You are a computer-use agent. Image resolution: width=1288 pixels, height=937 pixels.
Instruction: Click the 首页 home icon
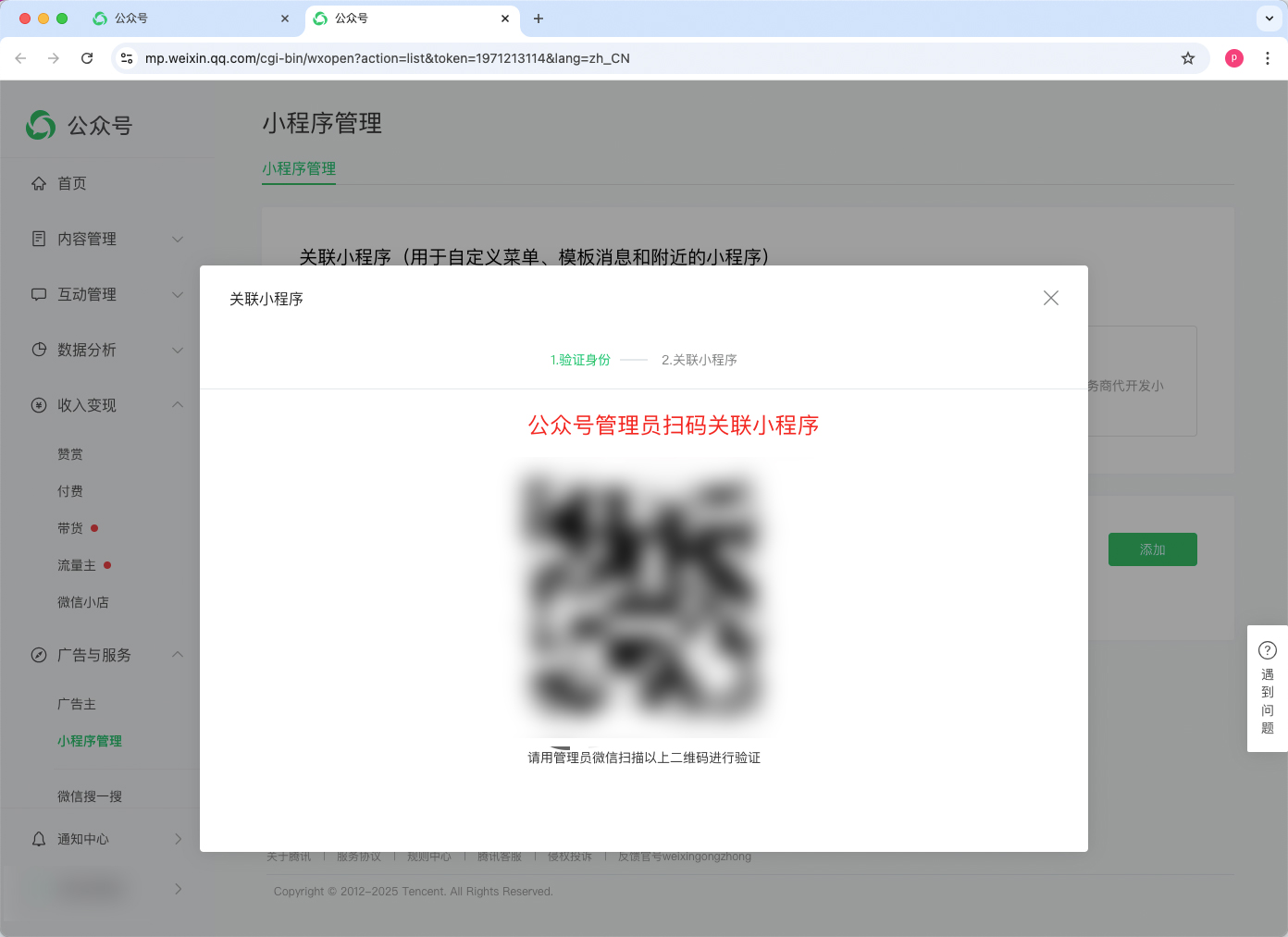(x=39, y=183)
